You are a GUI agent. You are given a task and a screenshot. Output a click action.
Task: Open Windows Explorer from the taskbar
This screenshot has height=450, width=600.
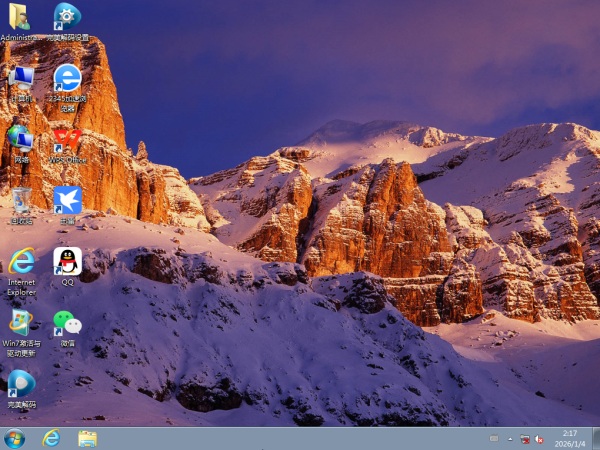pos(87,438)
